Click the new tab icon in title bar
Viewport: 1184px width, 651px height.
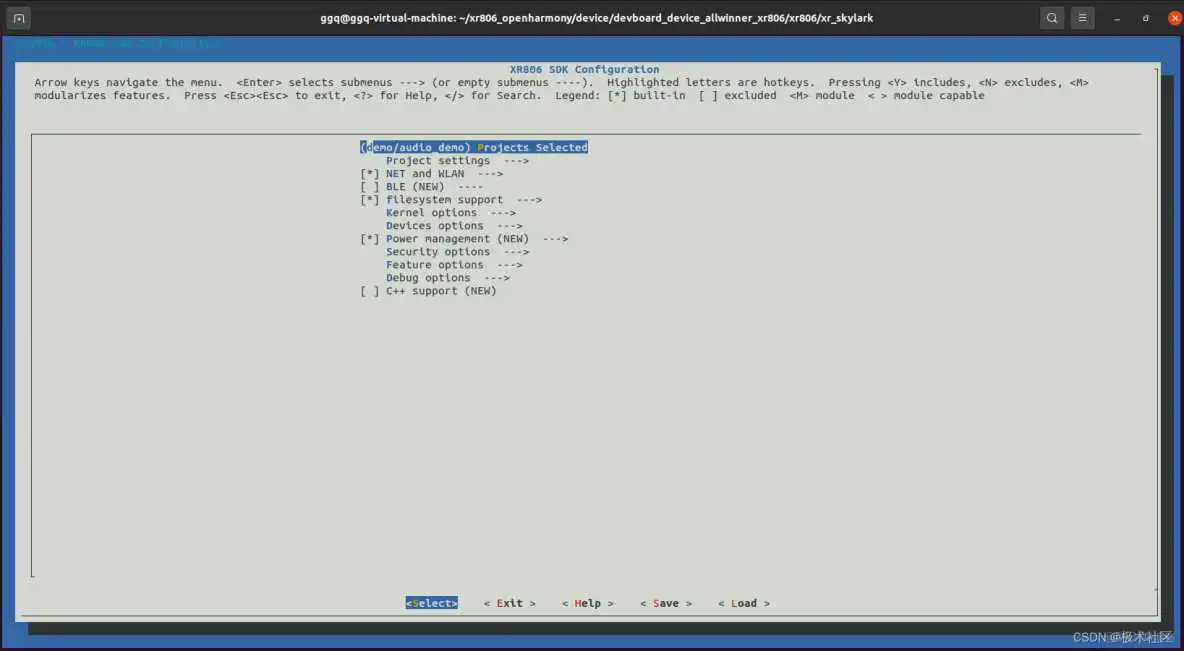coord(18,18)
